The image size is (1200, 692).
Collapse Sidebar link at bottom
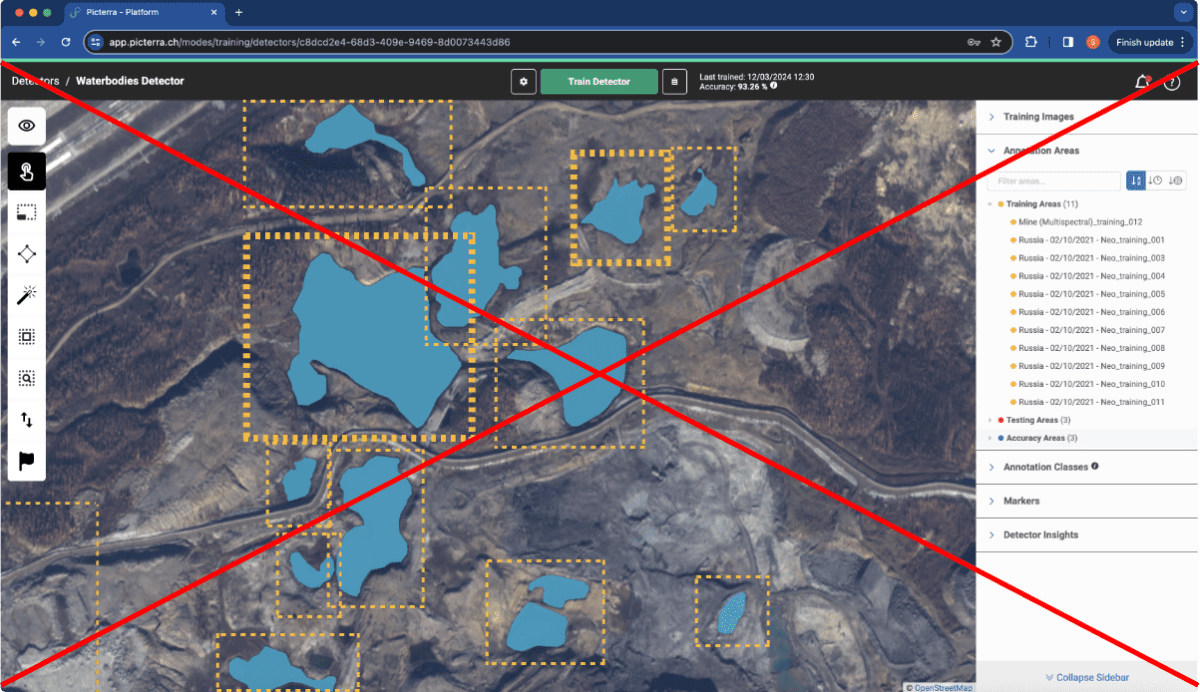click(x=1087, y=677)
